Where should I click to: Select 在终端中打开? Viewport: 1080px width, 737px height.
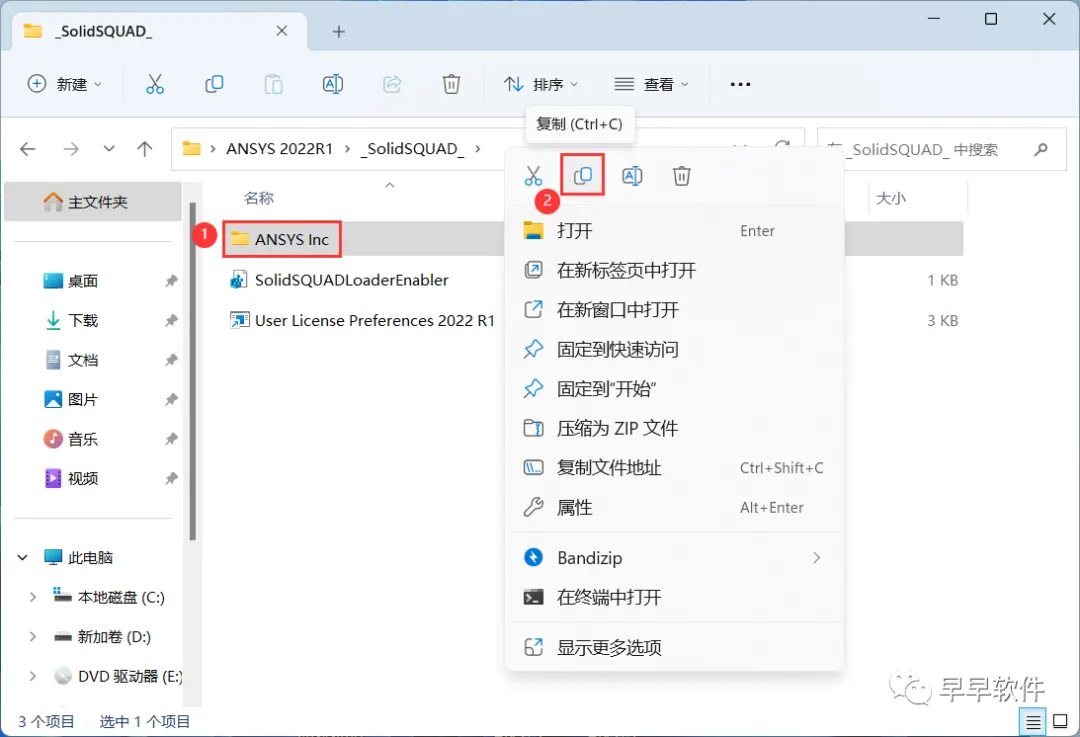pyautogui.click(x=675, y=597)
